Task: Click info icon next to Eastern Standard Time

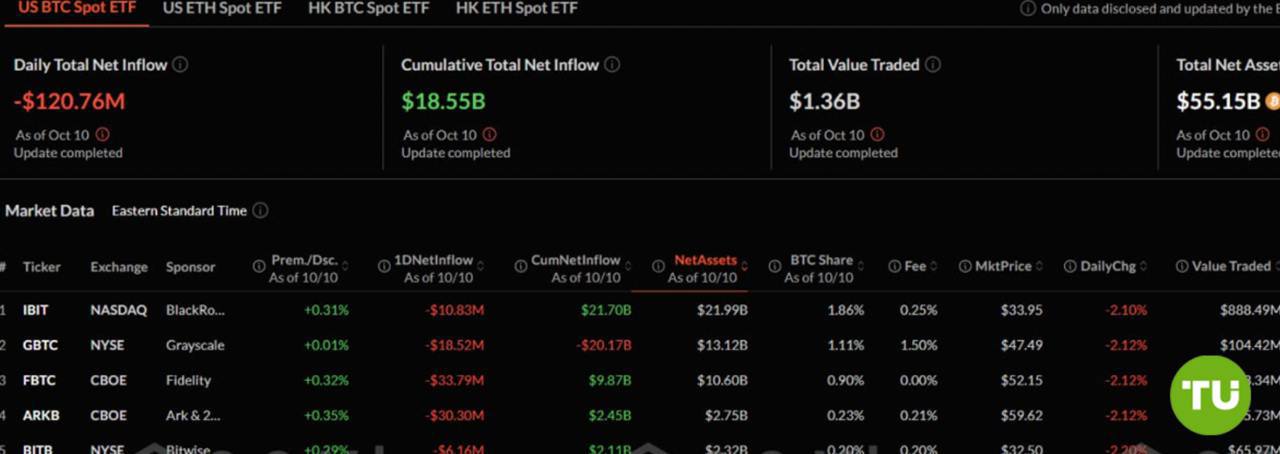Action: (260, 210)
